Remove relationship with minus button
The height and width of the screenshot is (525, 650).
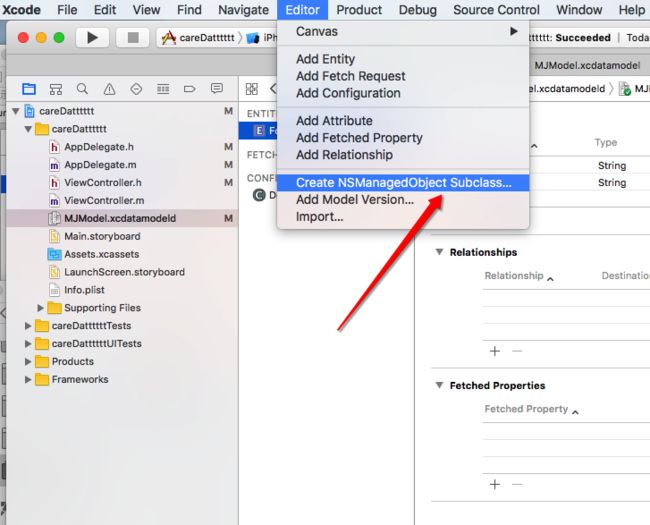point(517,351)
